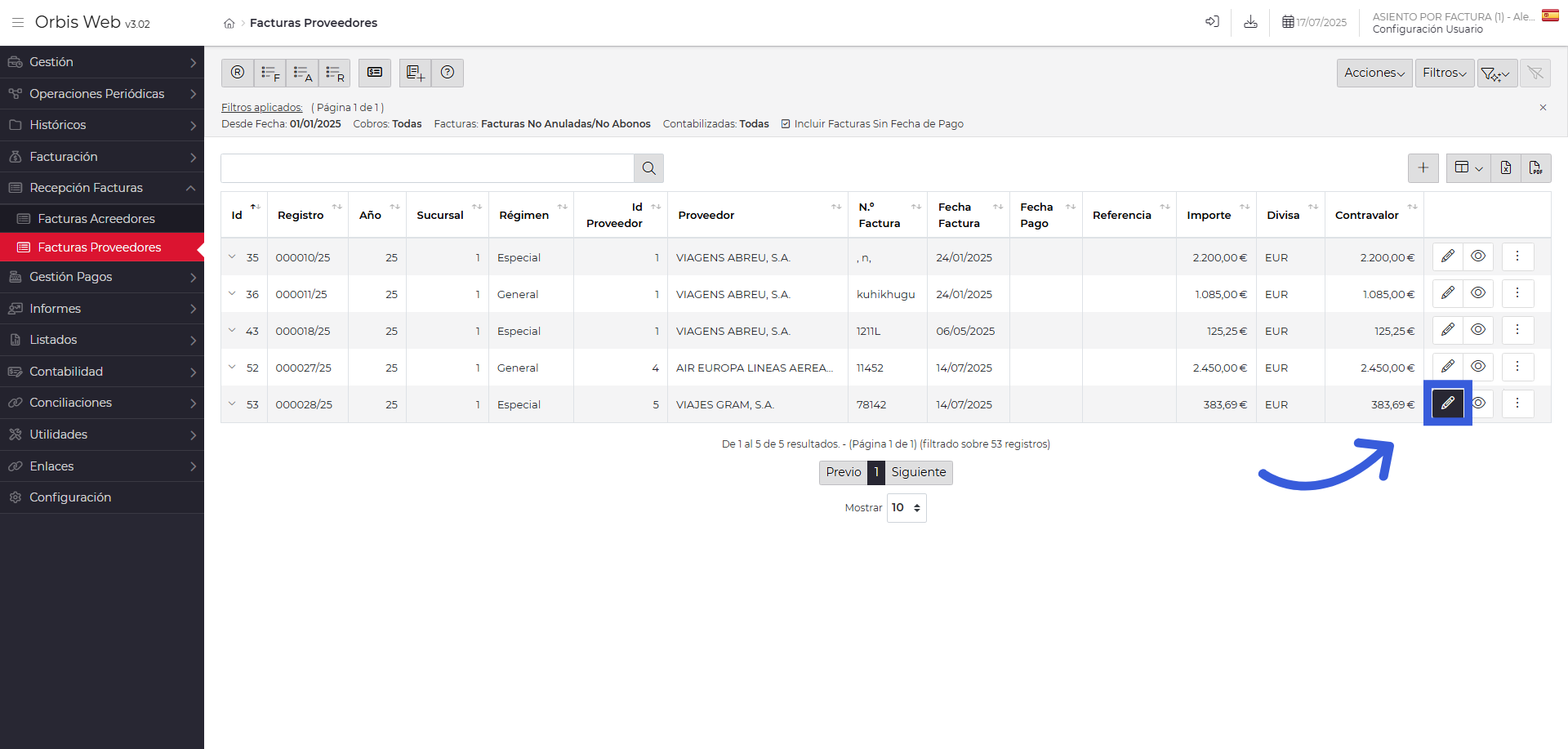View invoice 36 with the eye icon
The height and width of the screenshot is (749, 1568).
1477,293
